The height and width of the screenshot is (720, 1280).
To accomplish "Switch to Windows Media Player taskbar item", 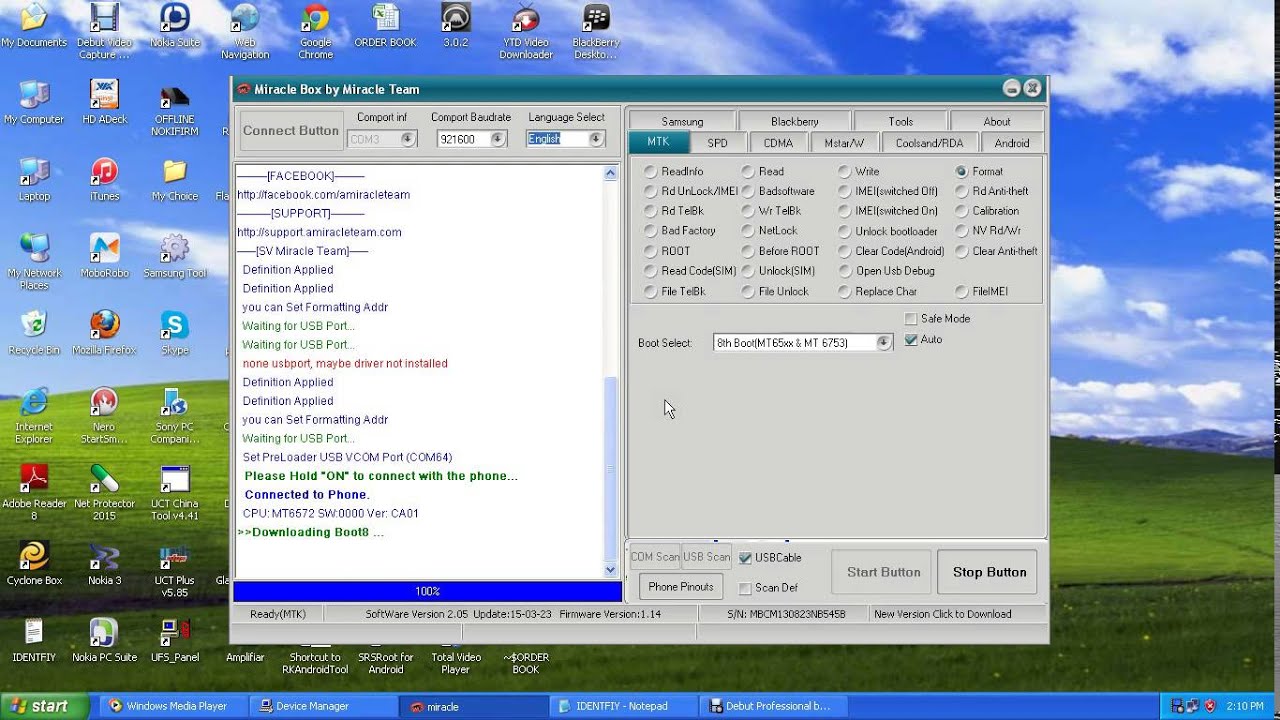I will pos(175,706).
